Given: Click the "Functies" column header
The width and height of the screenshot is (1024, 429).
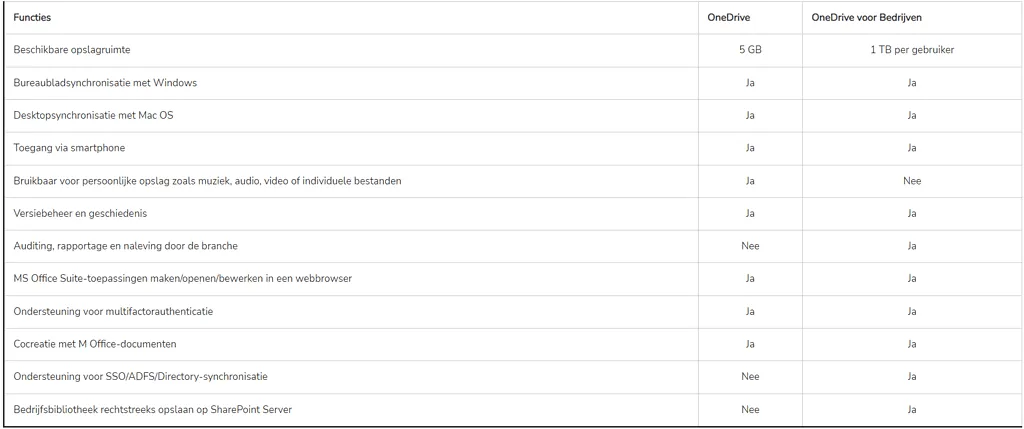Looking at the screenshot, I should [x=33, y=17].
